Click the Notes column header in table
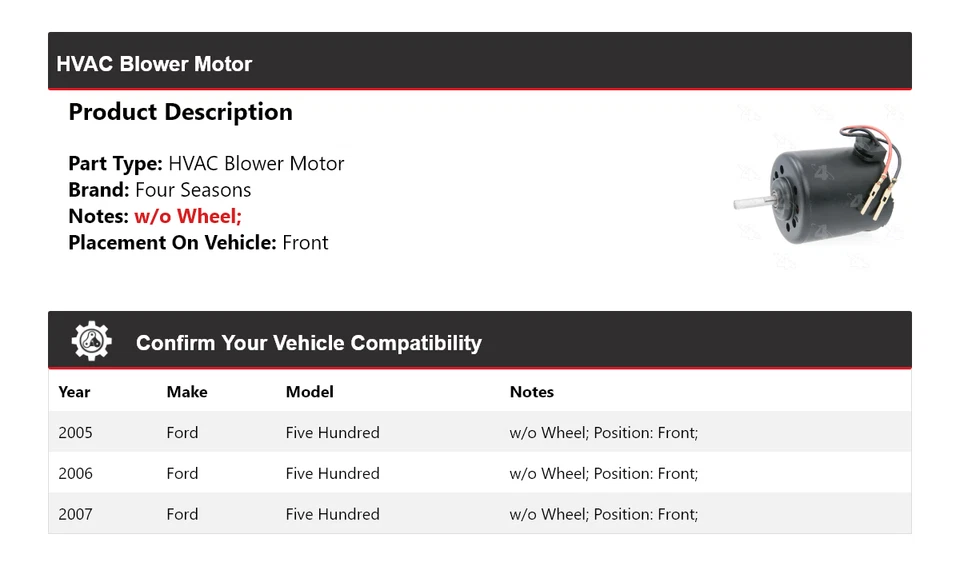 [x=531, y=392]
